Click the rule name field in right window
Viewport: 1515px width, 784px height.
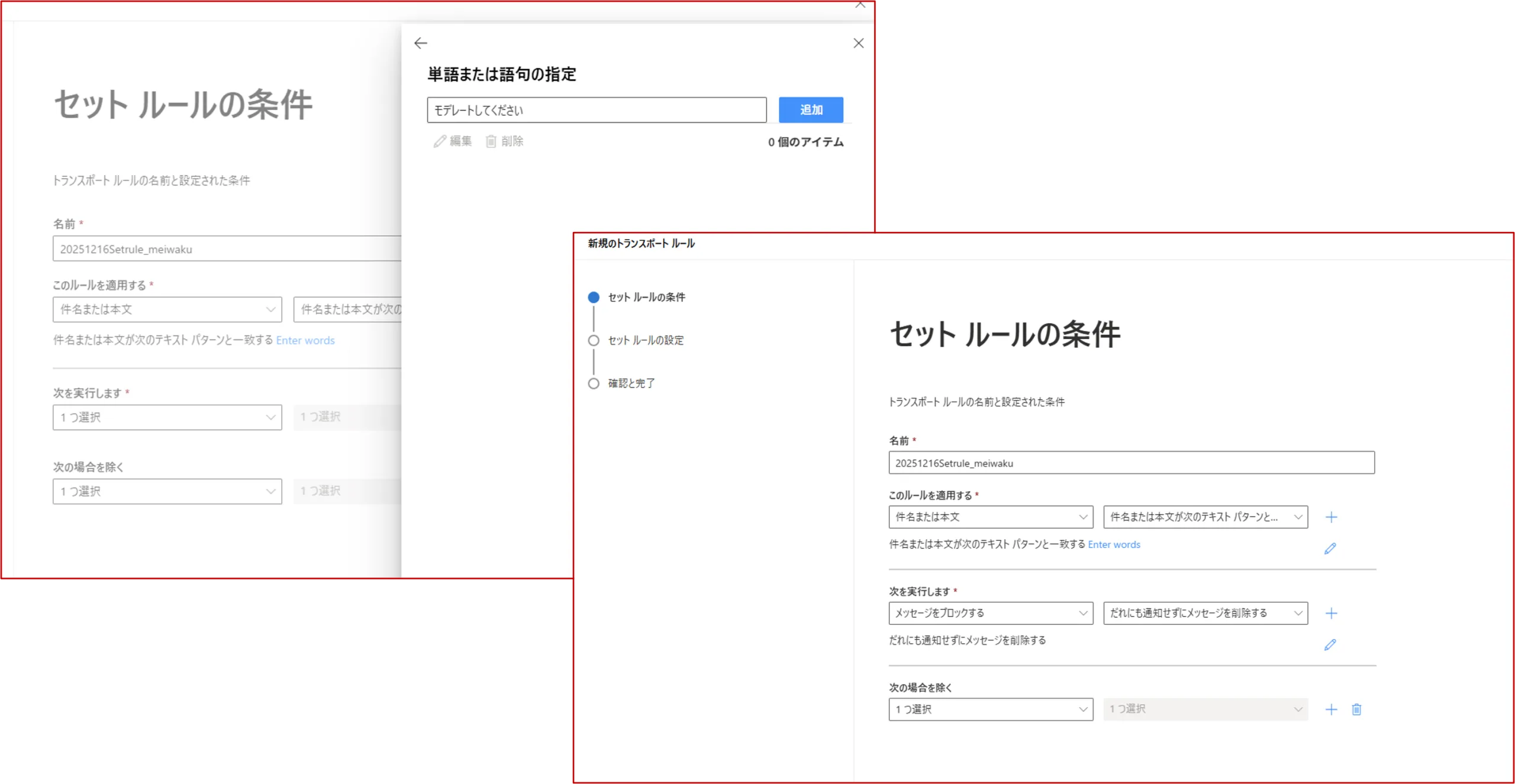1131,463
